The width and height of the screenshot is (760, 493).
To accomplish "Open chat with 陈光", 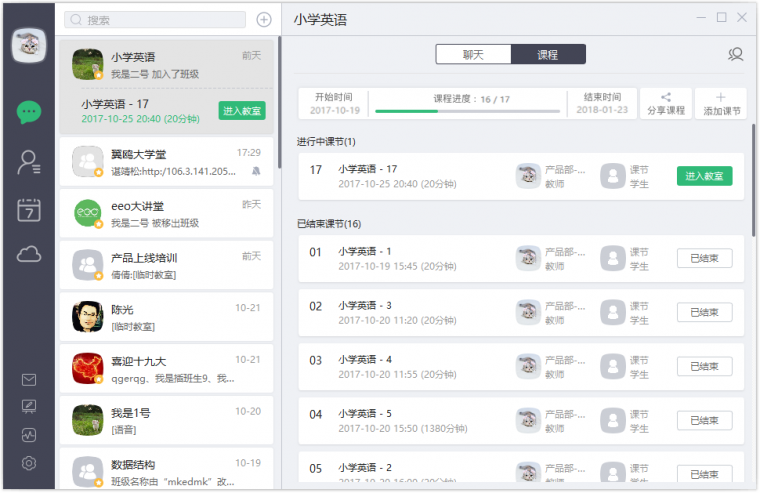I will [x=166, y=316].
